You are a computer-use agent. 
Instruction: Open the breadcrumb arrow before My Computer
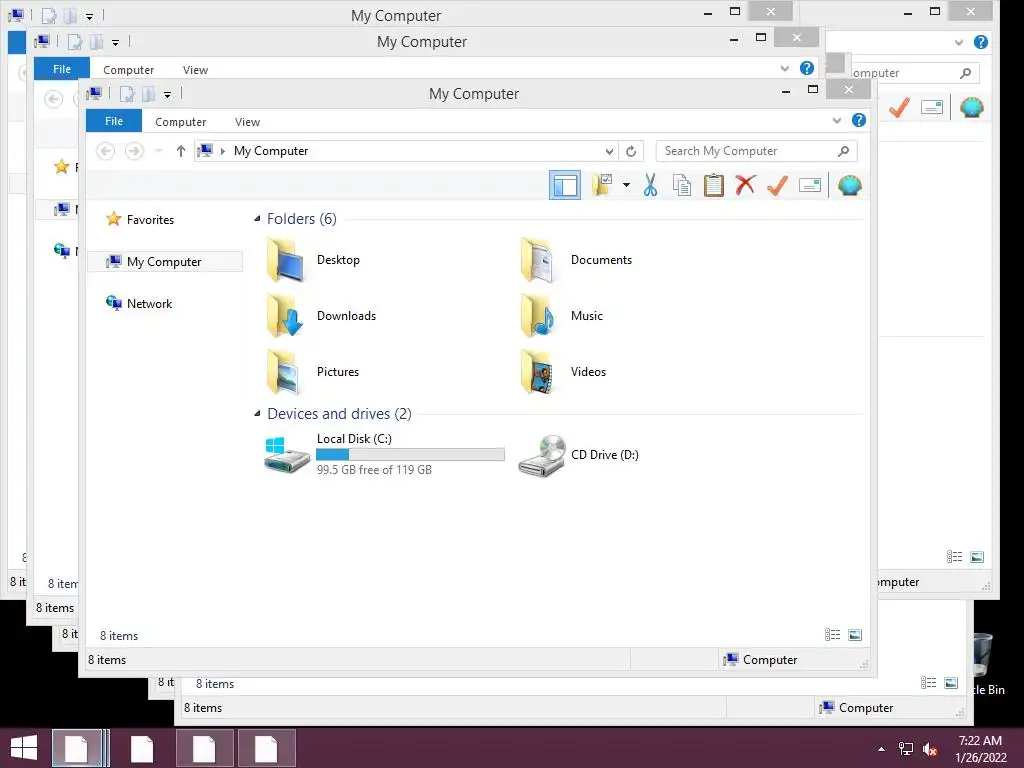(223, 152)
